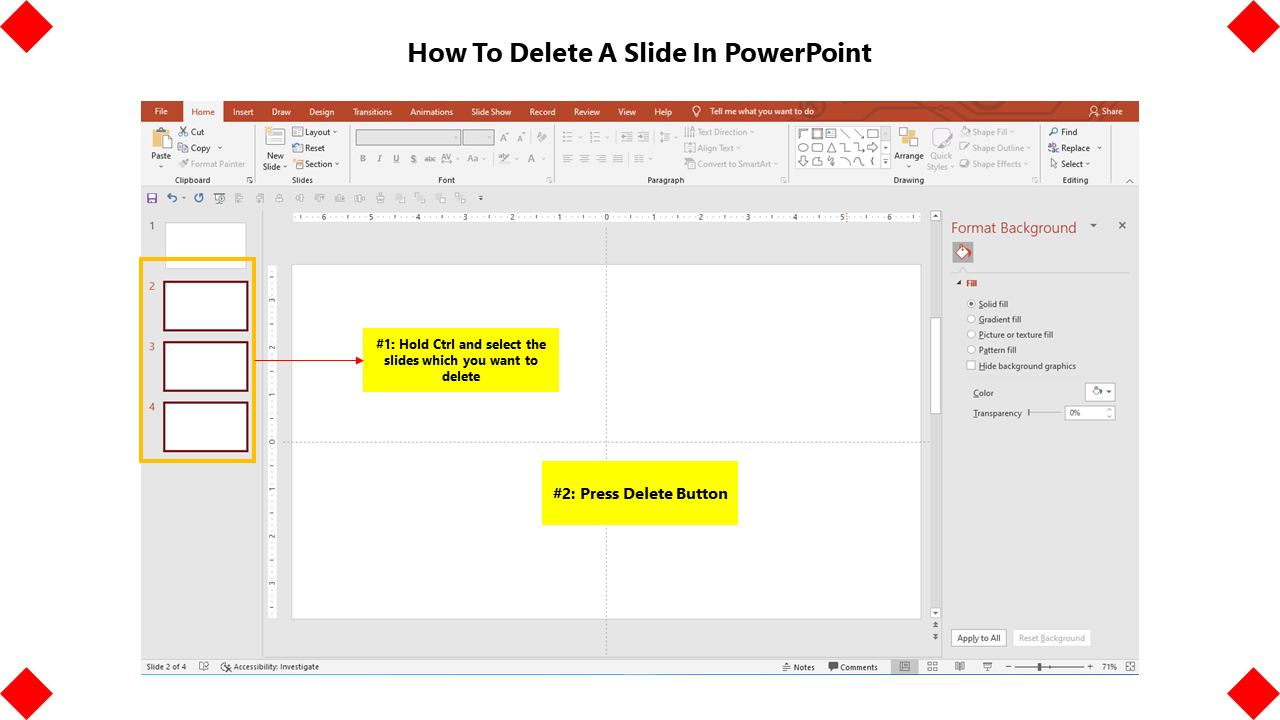Switch to Slide Sorter view in status bar

(932, 666)
